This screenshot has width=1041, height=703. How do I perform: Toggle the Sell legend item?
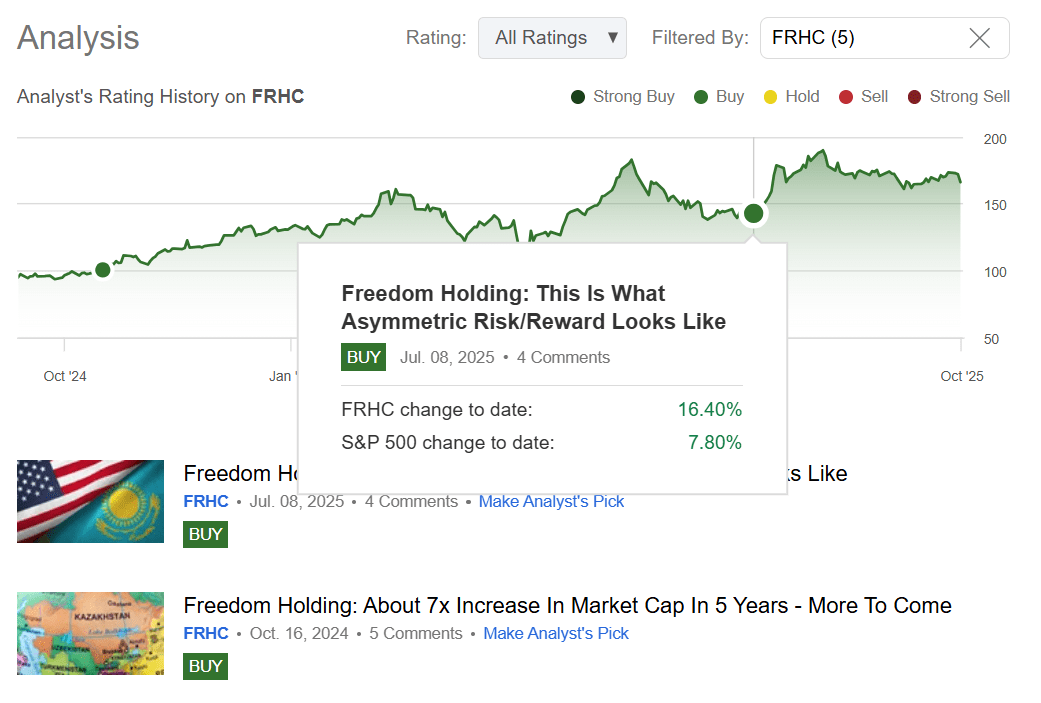click(x=863, y=97)
